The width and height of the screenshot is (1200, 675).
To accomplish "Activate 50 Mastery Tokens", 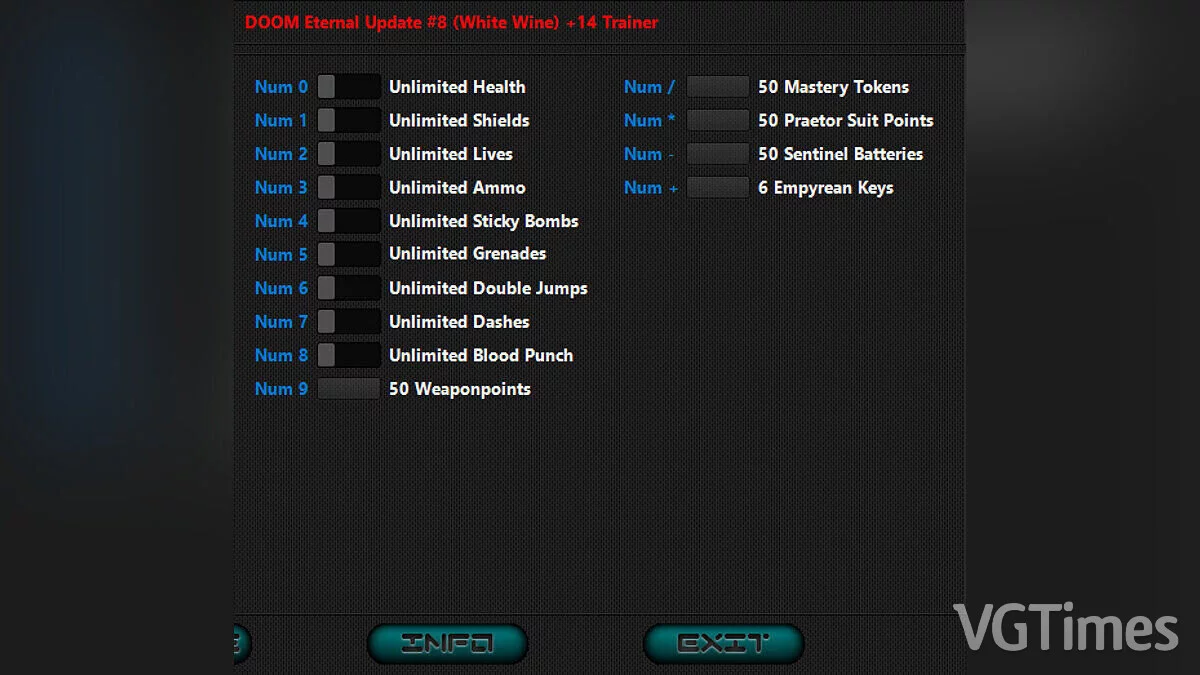I will click(x=717, y=87).
